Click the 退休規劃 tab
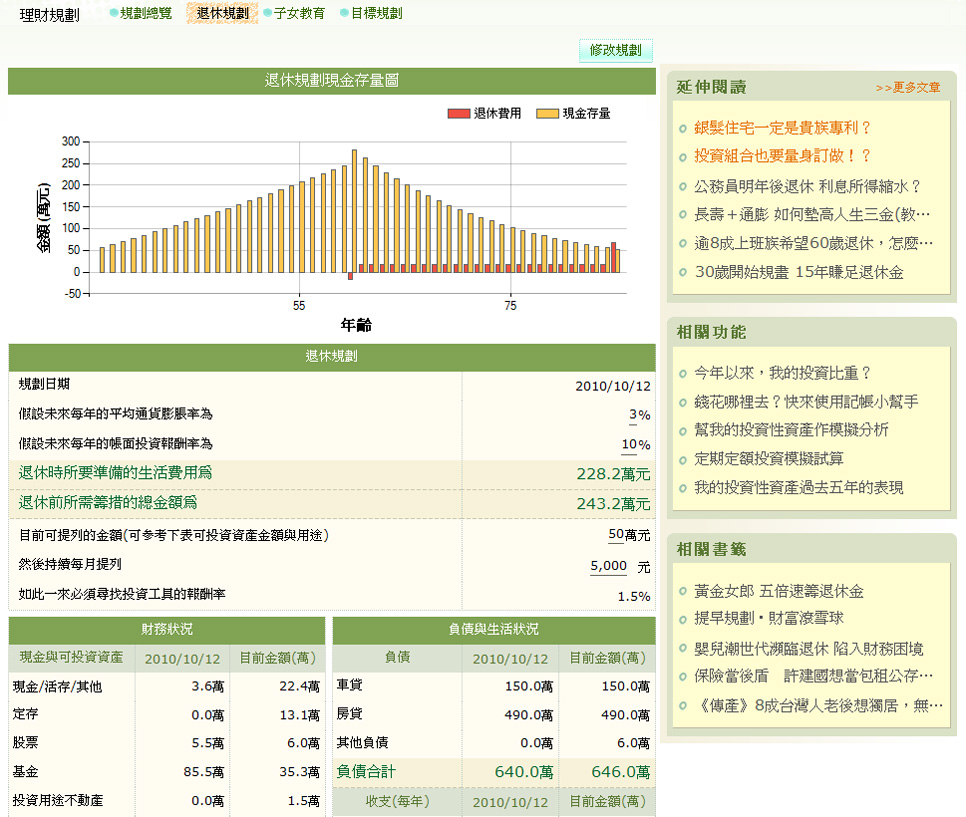 click(x=222, y=14)
